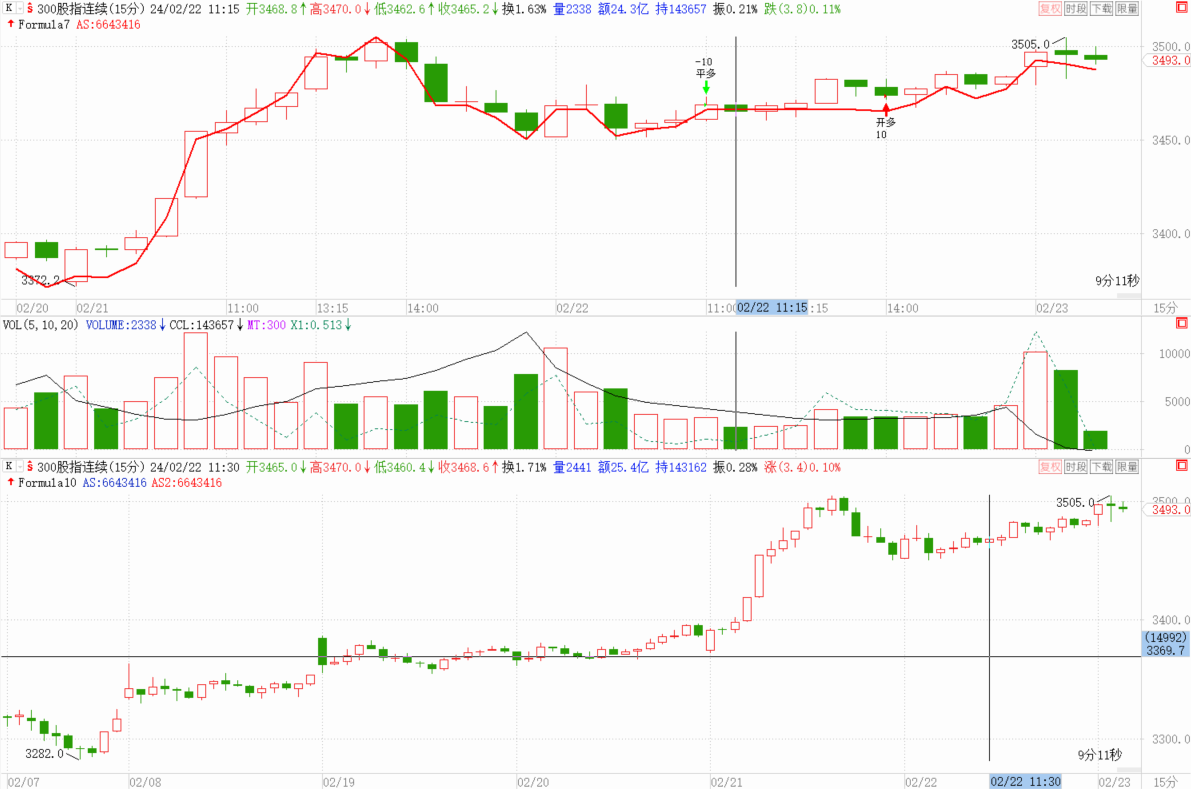Maximize the top K-line pane with the red square icon

click(x=1182, y=6)
